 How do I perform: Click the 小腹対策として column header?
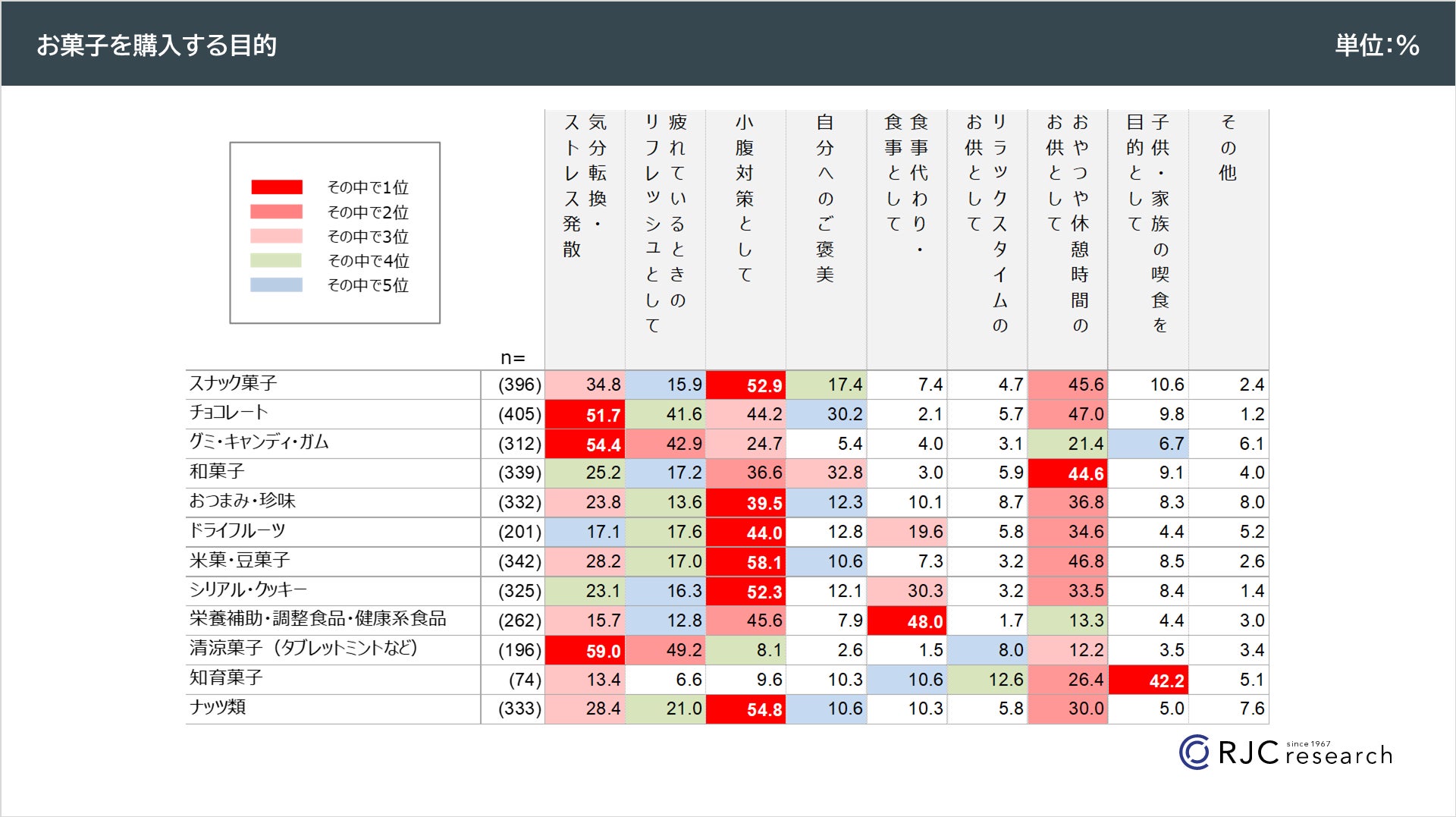745,240
